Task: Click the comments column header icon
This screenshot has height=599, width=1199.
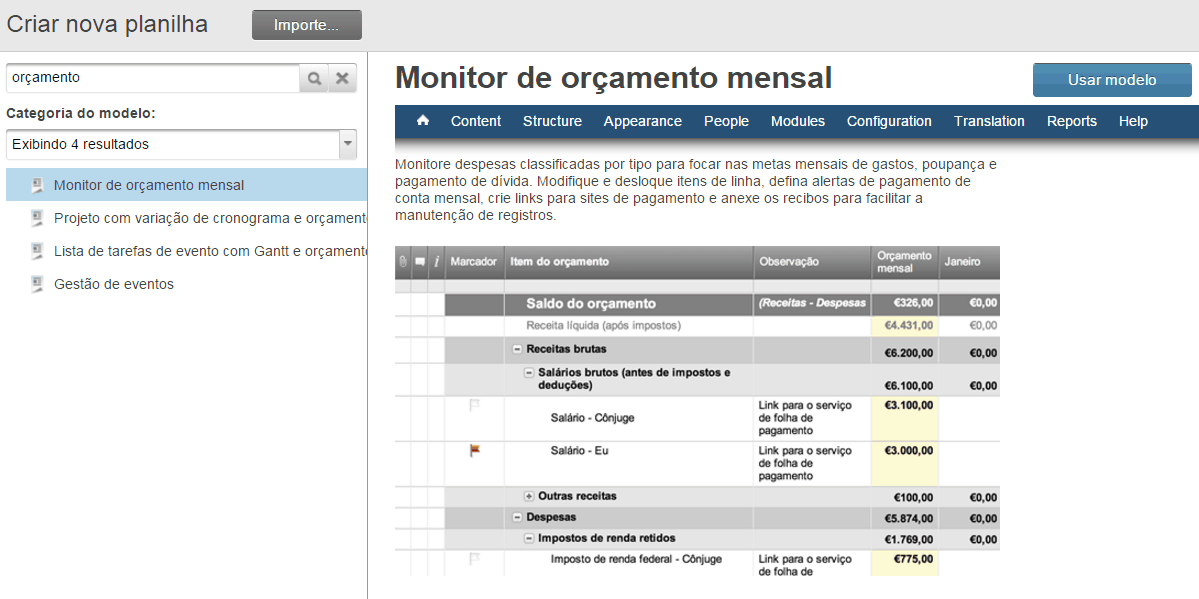Action: click(420, 262)
